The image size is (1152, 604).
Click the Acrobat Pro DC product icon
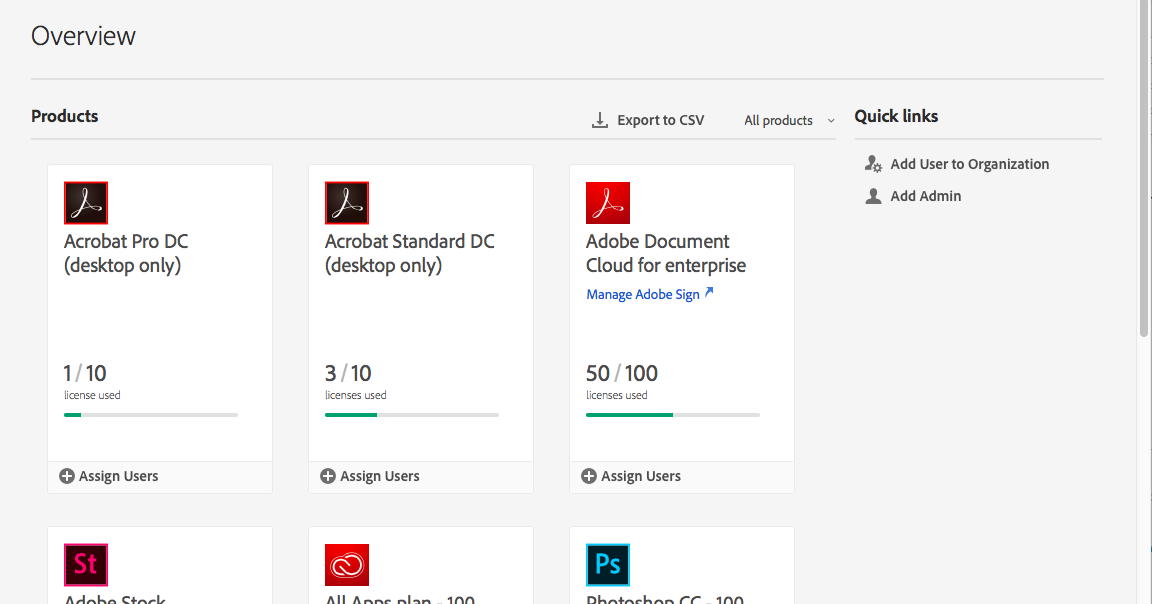[86, 203]
